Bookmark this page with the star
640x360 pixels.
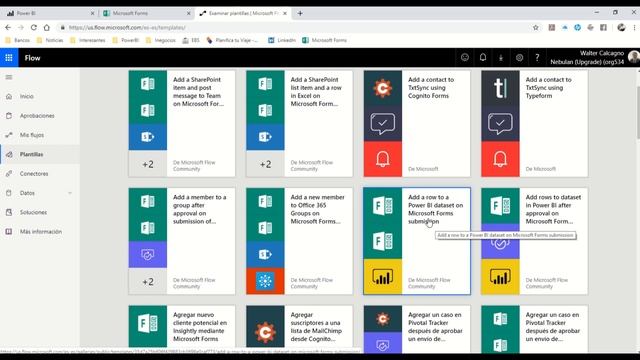coord(536,27)
